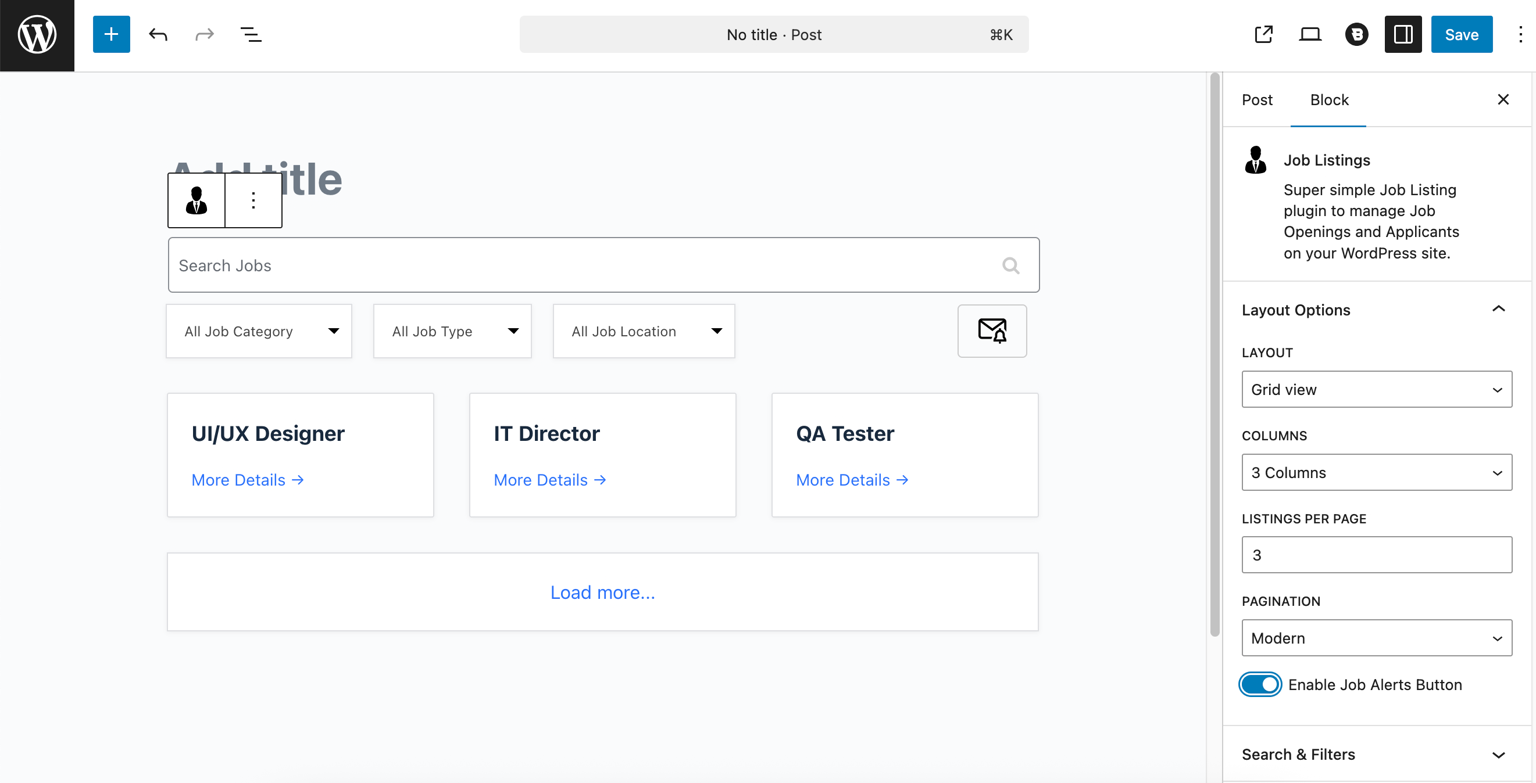Open the Document Overview list icon
Screen dimensions: 1536x783
(251, 35)
